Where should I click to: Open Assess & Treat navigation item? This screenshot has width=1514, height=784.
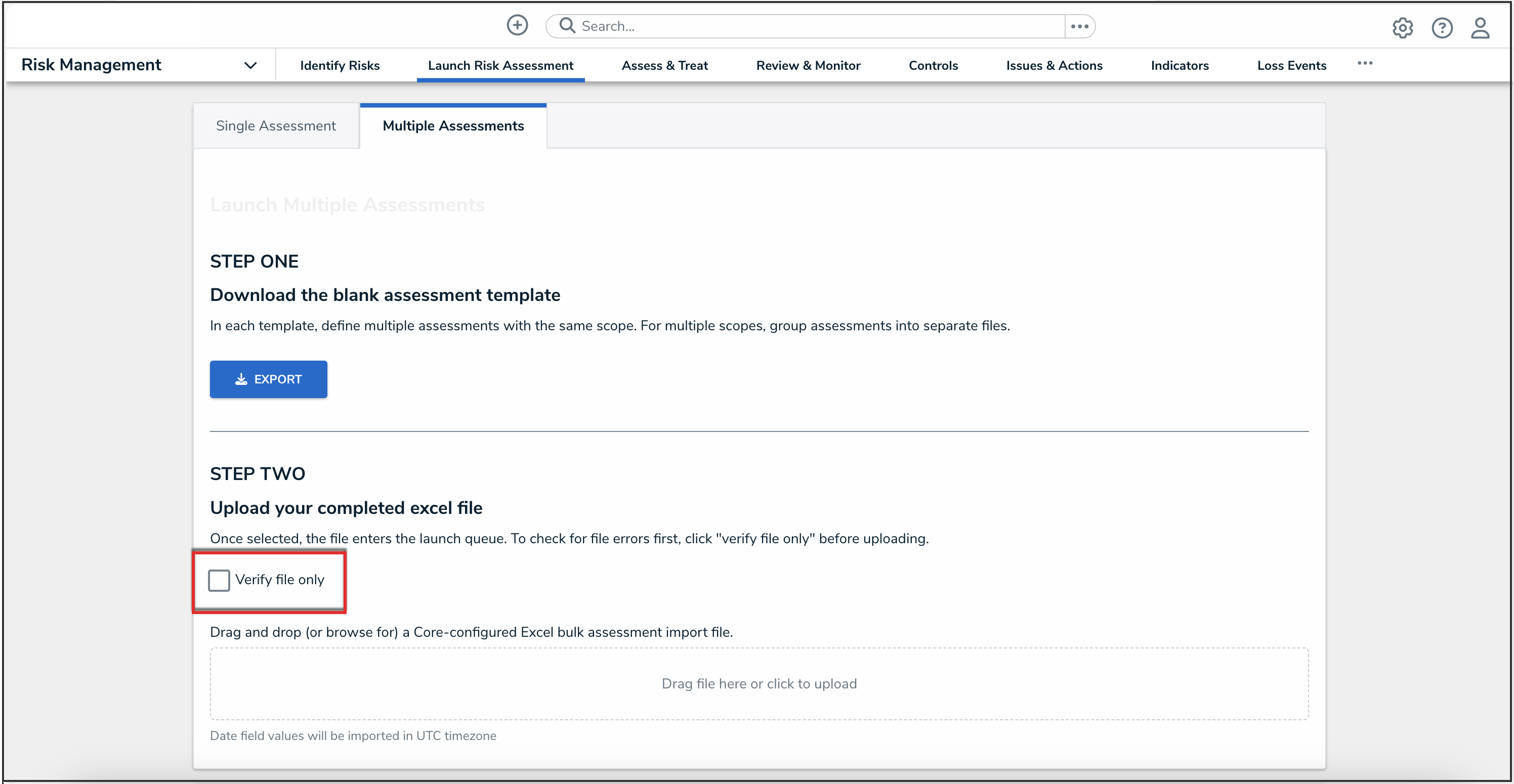[x=665, y=66]
